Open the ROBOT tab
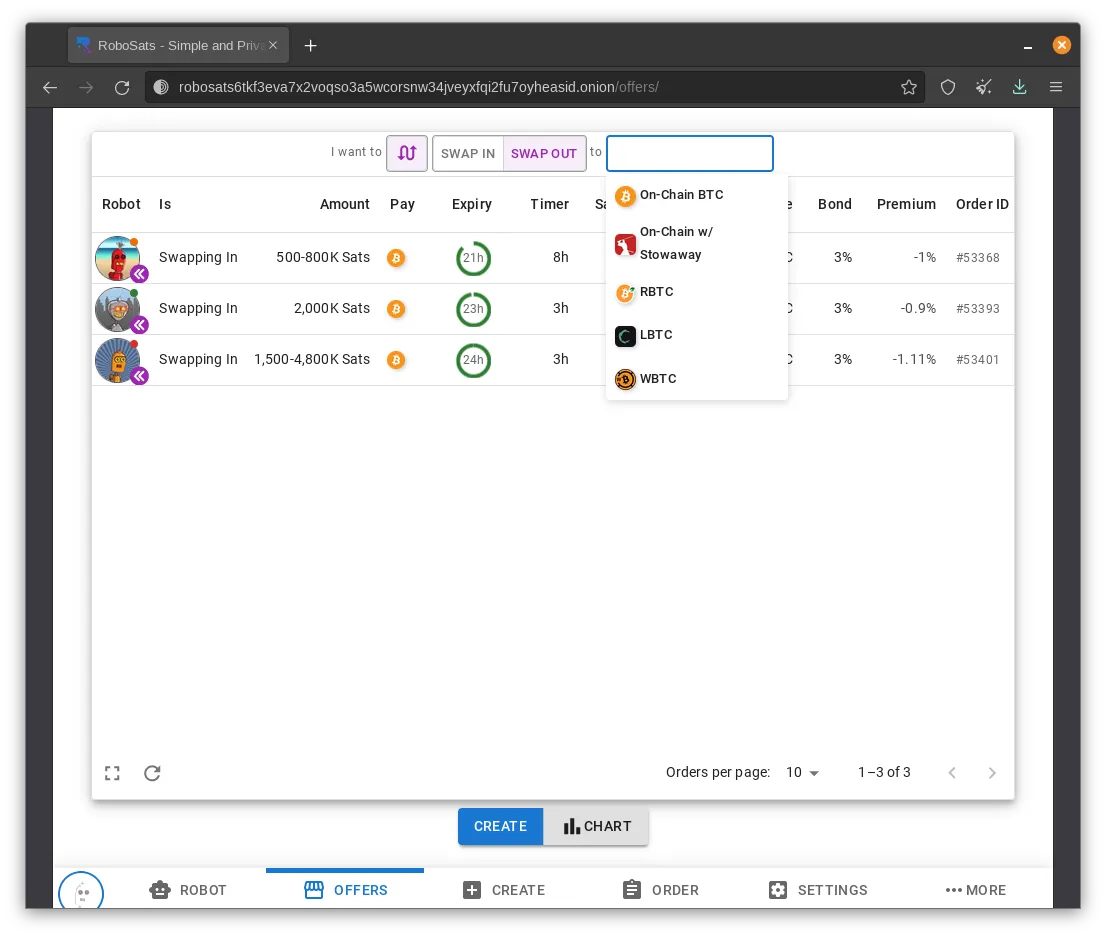The width and height of the screenshot is (1106, 937). pyautogui.click(x=188, y=890)
